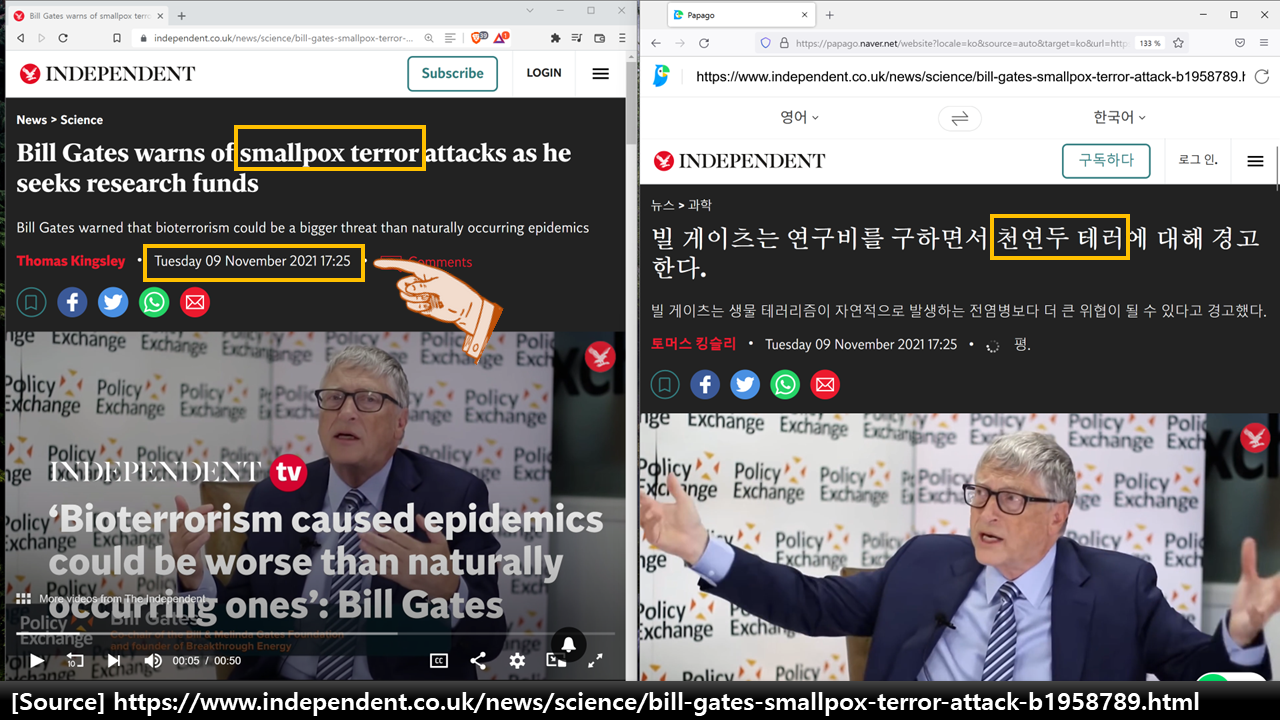Reload the Papago page in Firefox
Image resolution: width=1280 pixels, height=720 pixels.
[x=704, y=43]
